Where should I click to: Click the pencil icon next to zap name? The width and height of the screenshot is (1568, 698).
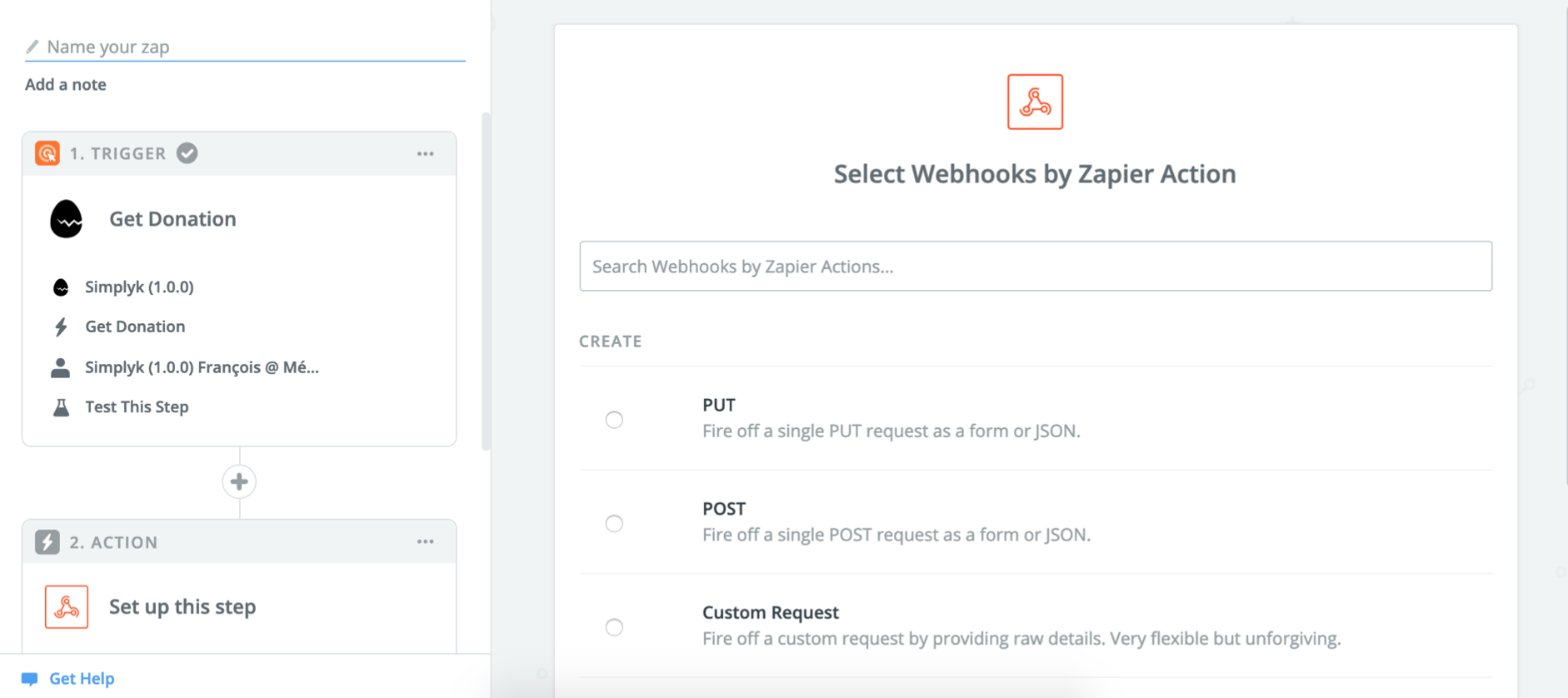pyautogui.click(x=32, y=47)
